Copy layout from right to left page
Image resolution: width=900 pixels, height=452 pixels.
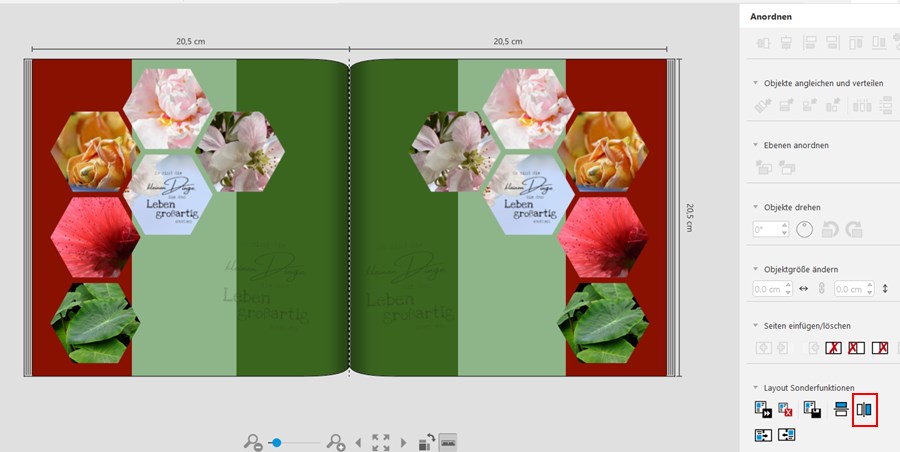pos(786,435)
